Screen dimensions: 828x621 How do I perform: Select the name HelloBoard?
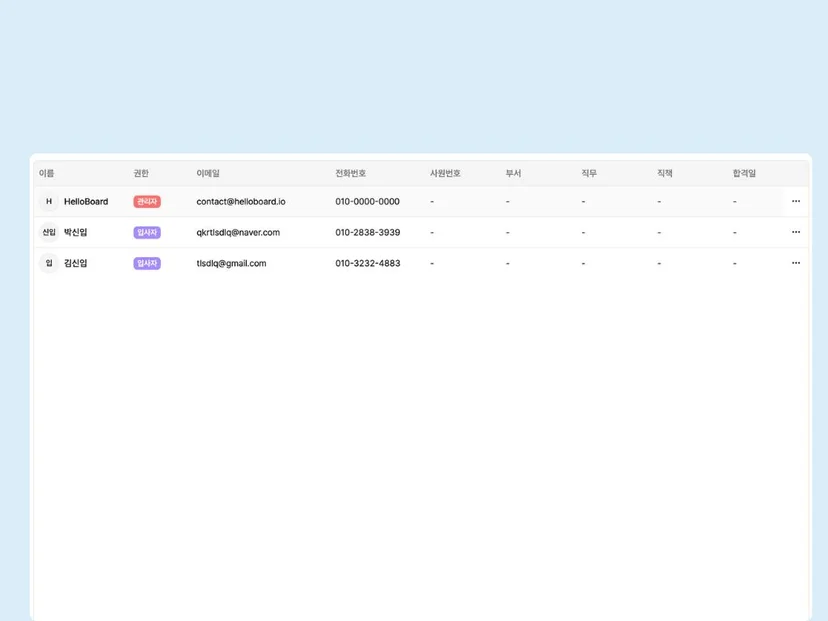[x=86, y=201]
